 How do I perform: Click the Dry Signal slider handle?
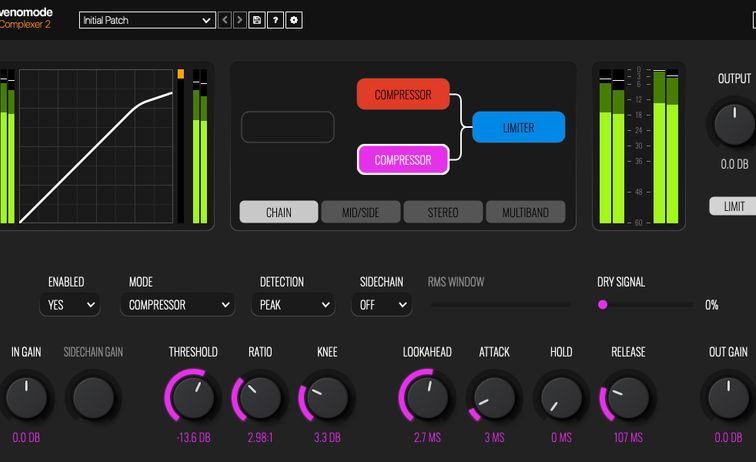603,305
